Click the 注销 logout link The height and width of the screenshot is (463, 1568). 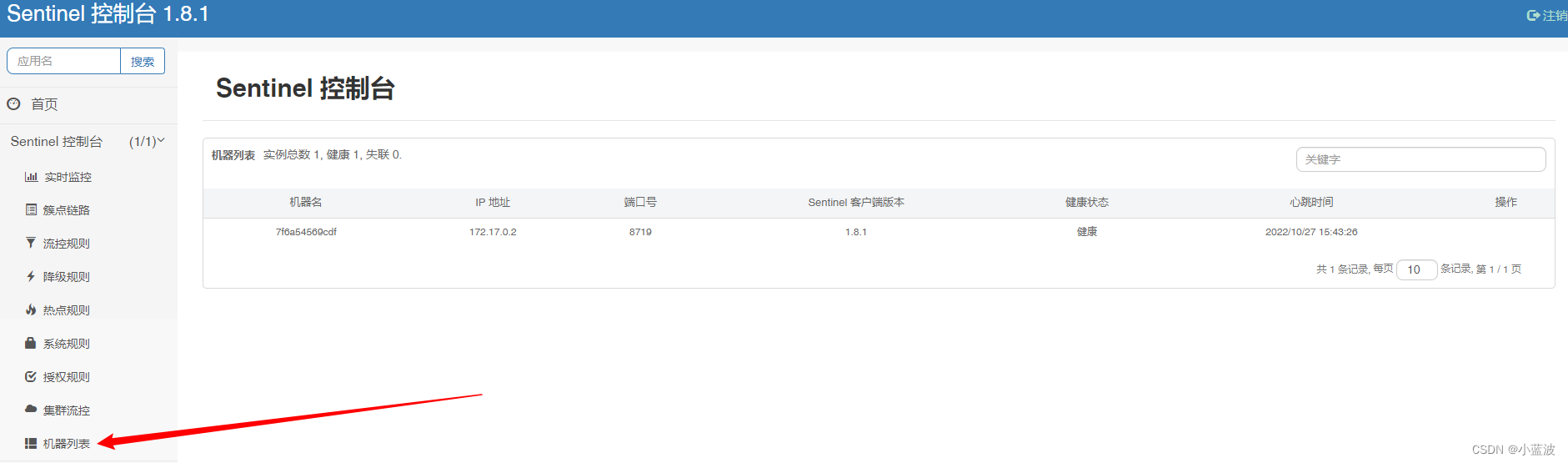pos(1554,15)
